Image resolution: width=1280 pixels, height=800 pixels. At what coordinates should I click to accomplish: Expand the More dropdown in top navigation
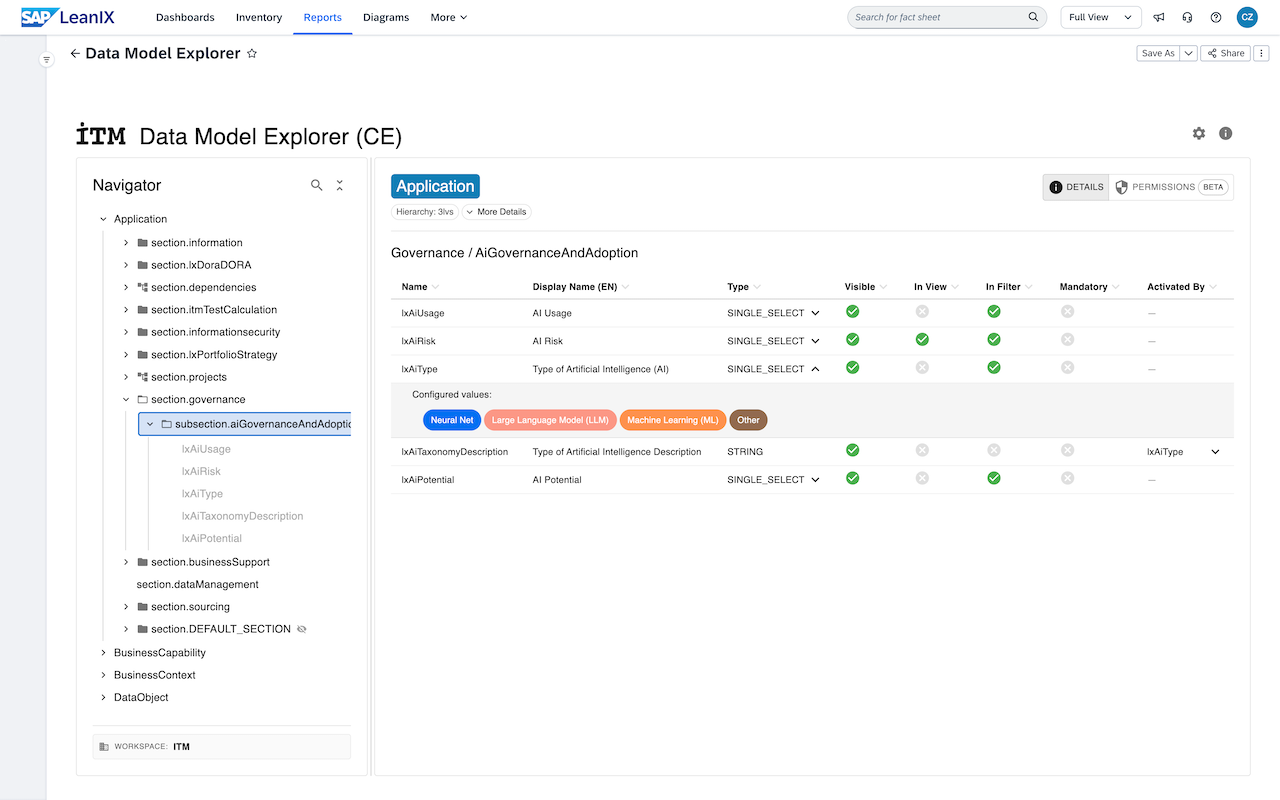tap(448, 17)
